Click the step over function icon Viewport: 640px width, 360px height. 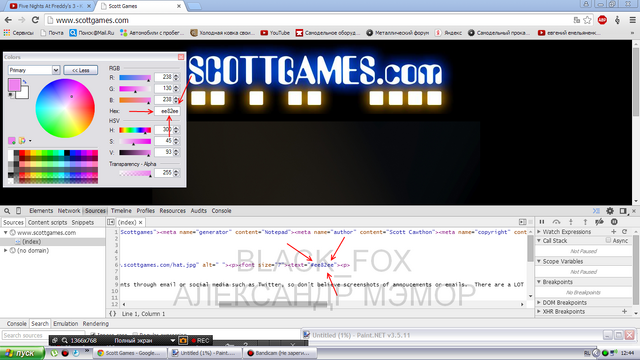pos(556,222)
